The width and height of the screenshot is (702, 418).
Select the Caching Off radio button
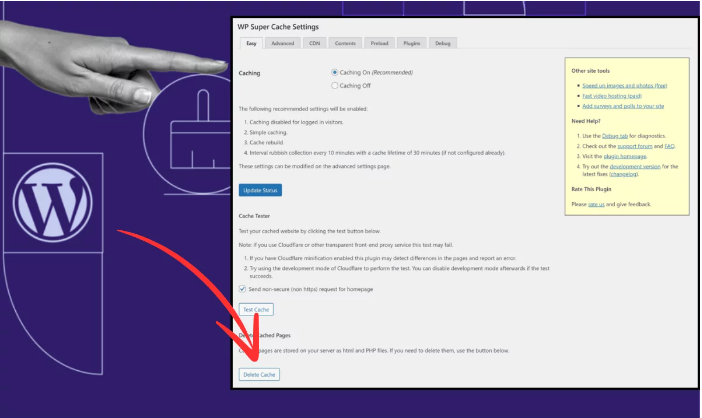(335, 86)
